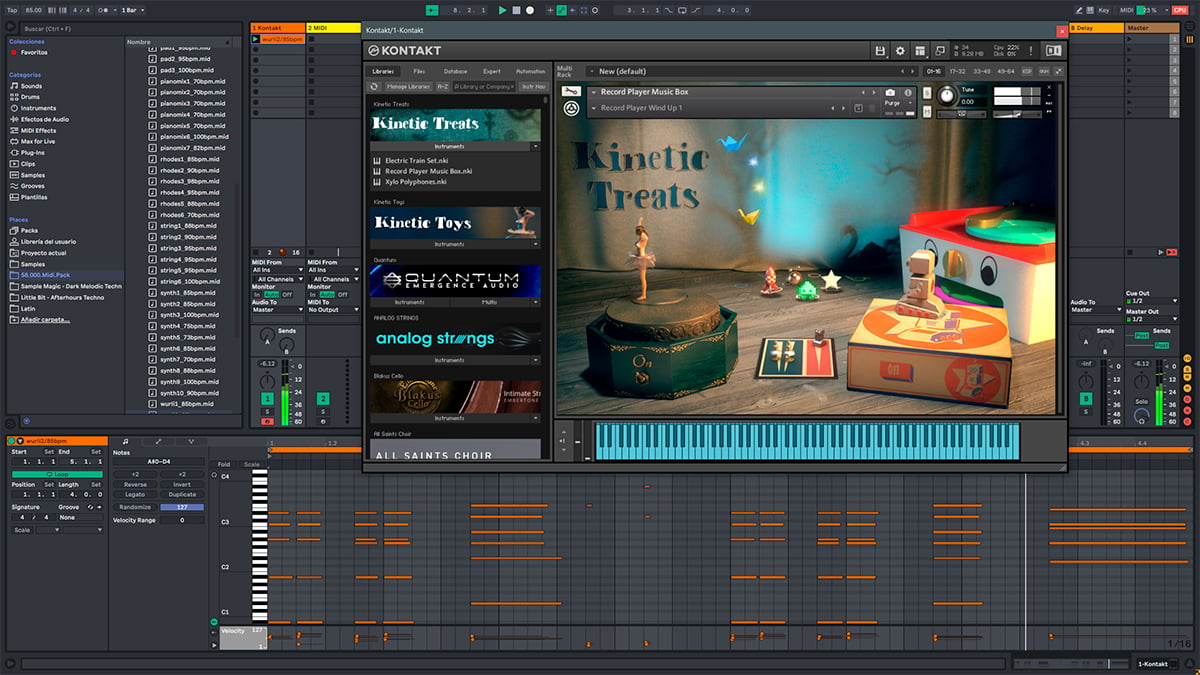Screen dimensions: 1200x675
Task: Set track 1 Monitor to Auto
Action: [272, 294]
